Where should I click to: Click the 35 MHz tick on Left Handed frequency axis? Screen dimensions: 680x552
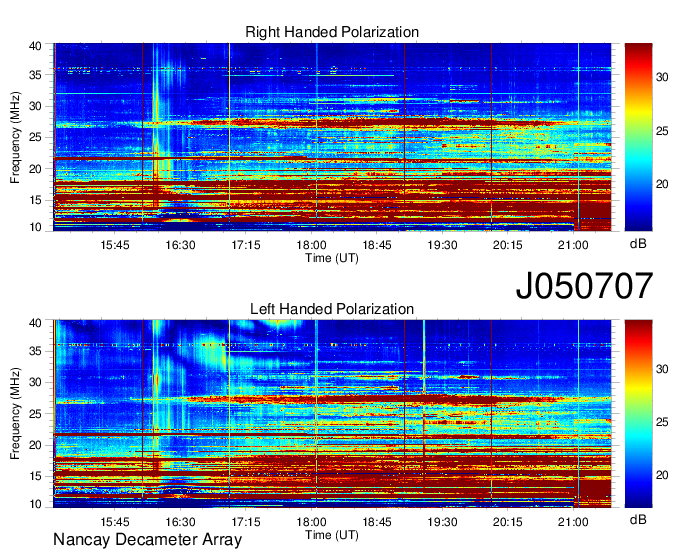(36, 351)
